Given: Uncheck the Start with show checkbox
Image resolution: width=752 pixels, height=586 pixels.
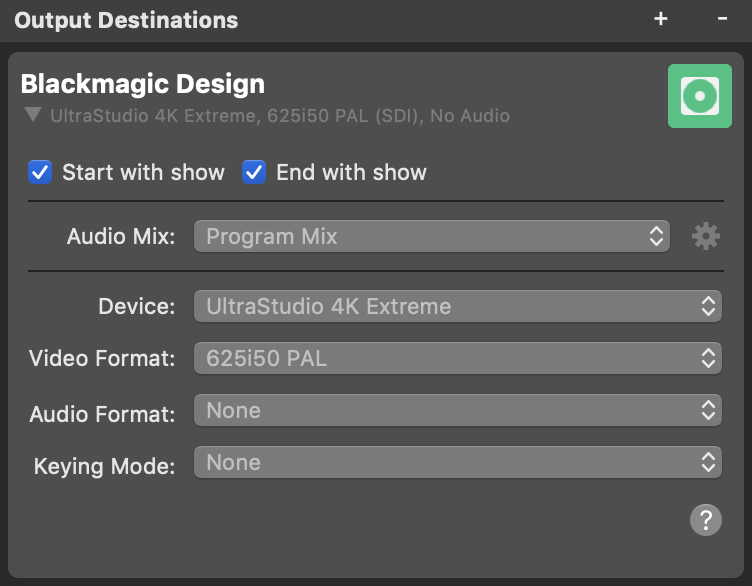Looking at the screenshot, I should coord(40,172).
